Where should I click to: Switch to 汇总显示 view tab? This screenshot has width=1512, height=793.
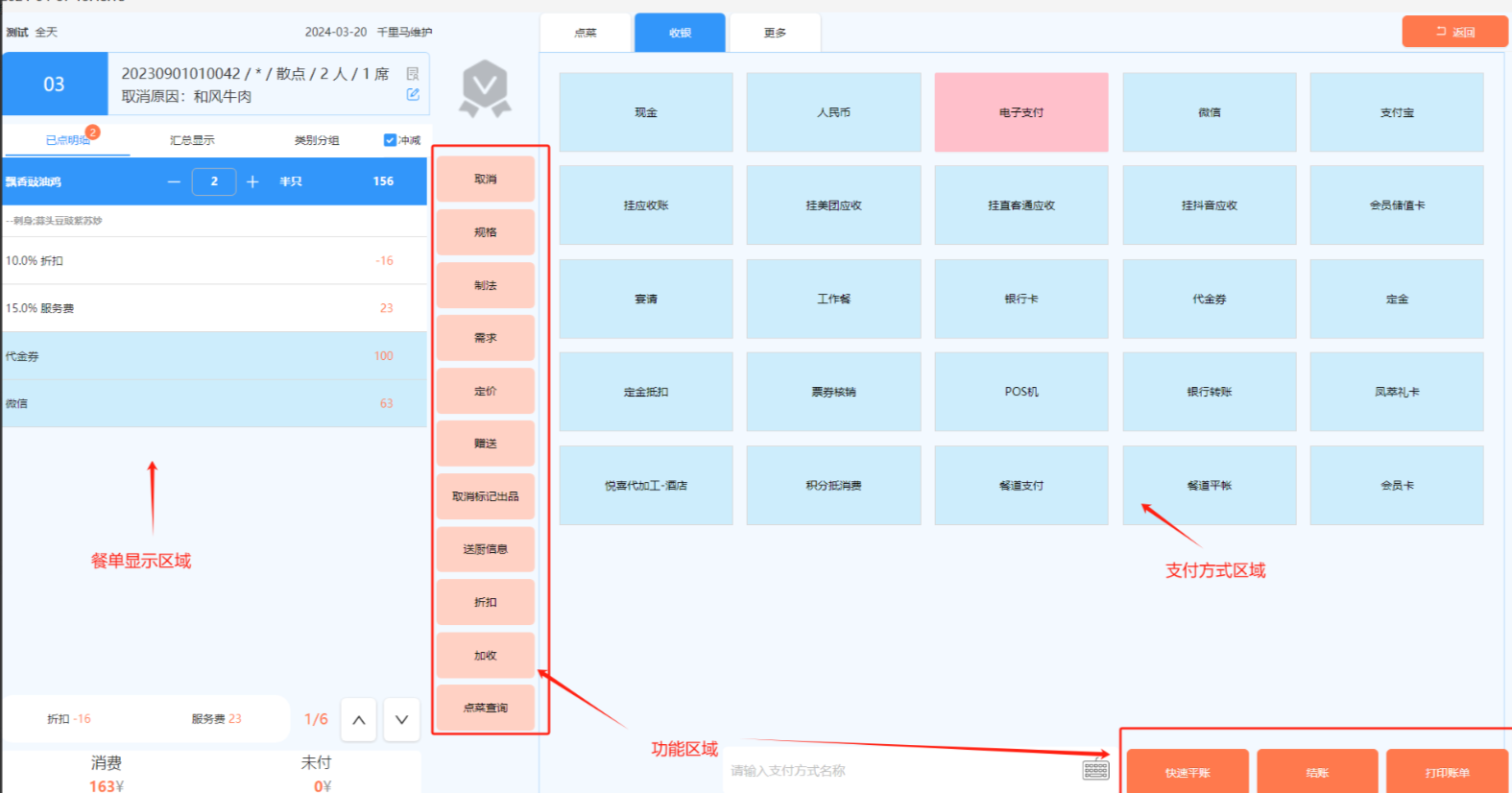tap(192, 140)
